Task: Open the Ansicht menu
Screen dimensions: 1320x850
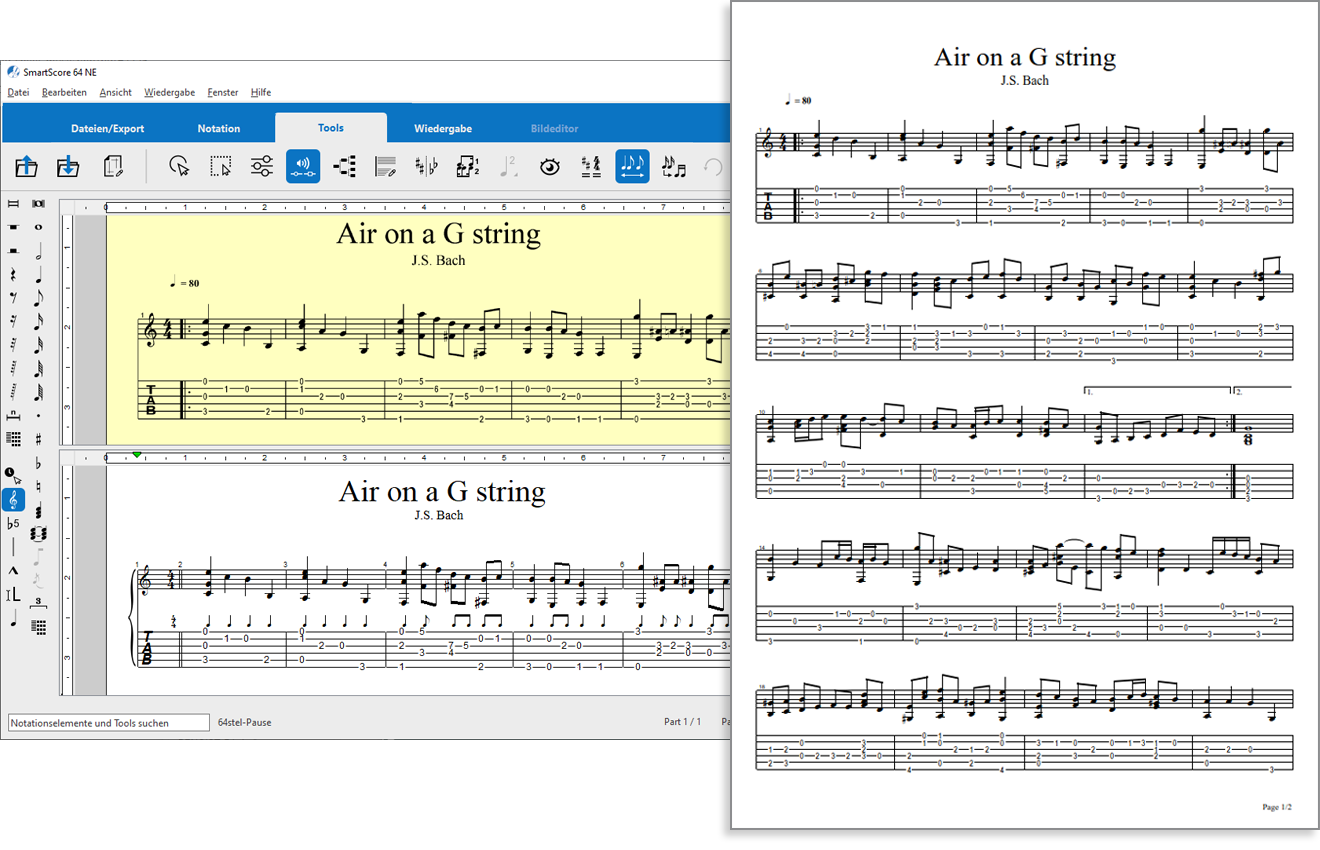Action: (115, 92)
